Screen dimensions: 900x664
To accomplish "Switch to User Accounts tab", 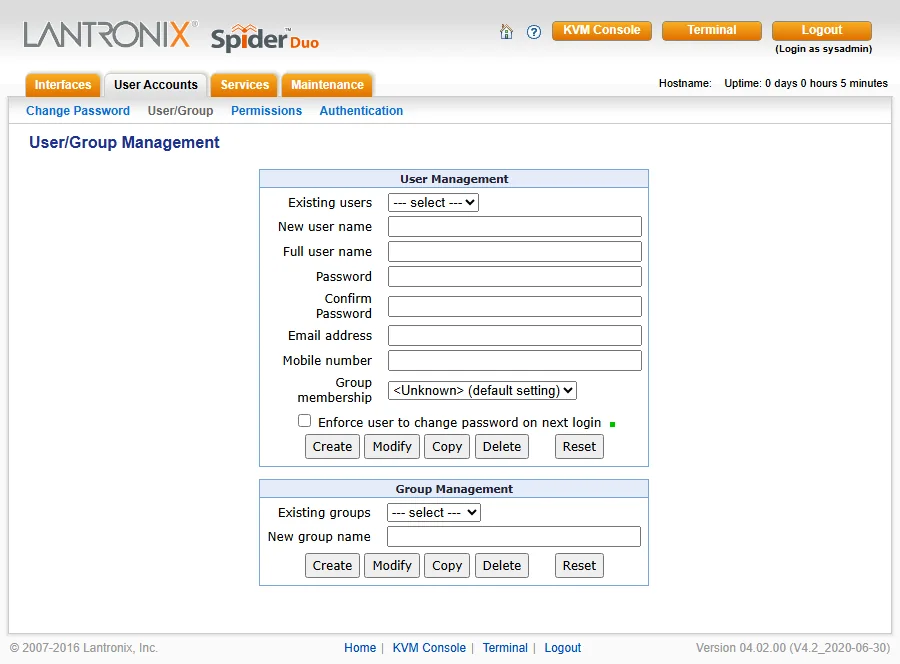I will (156, 85).
